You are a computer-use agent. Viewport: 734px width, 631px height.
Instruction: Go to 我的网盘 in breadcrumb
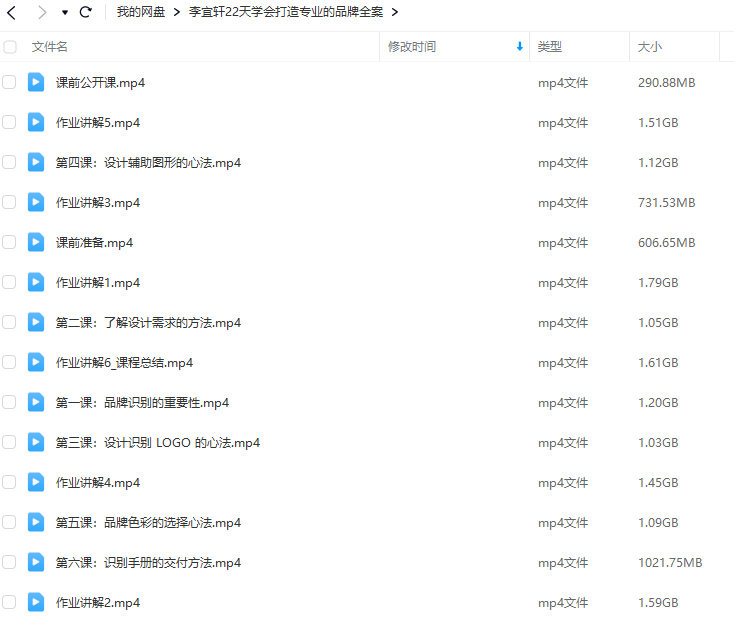140,13
